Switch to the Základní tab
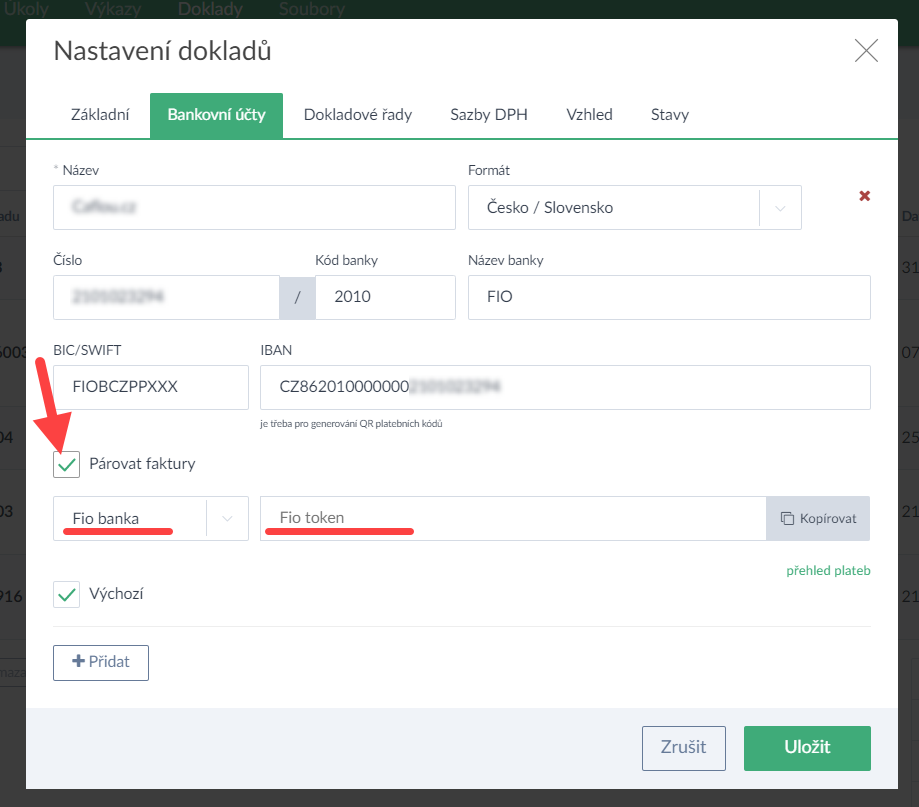Screen dimensions: 919x807 click(100, 115)
